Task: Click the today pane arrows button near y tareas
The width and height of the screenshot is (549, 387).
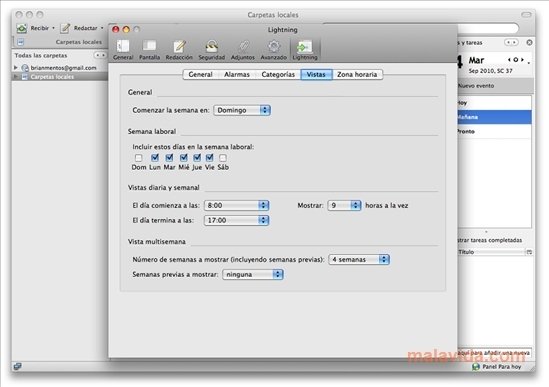Action: [511, 42]
